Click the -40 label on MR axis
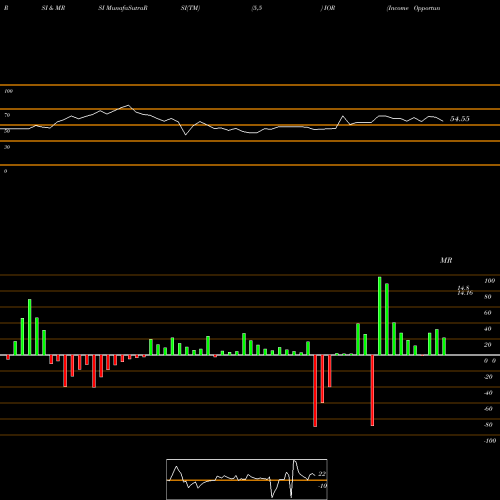 tap(488, 393)
